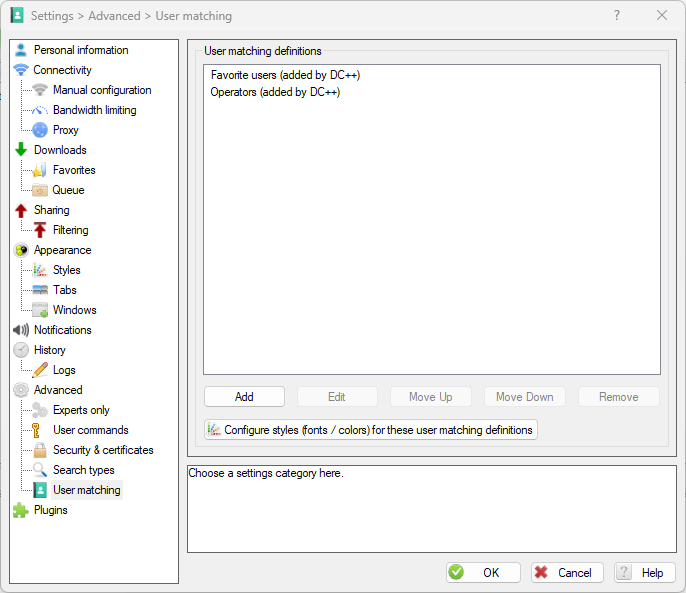Select Experts only under Advanced
The width and height of the screenshot is (686, 593).
[x=81, y=410]
